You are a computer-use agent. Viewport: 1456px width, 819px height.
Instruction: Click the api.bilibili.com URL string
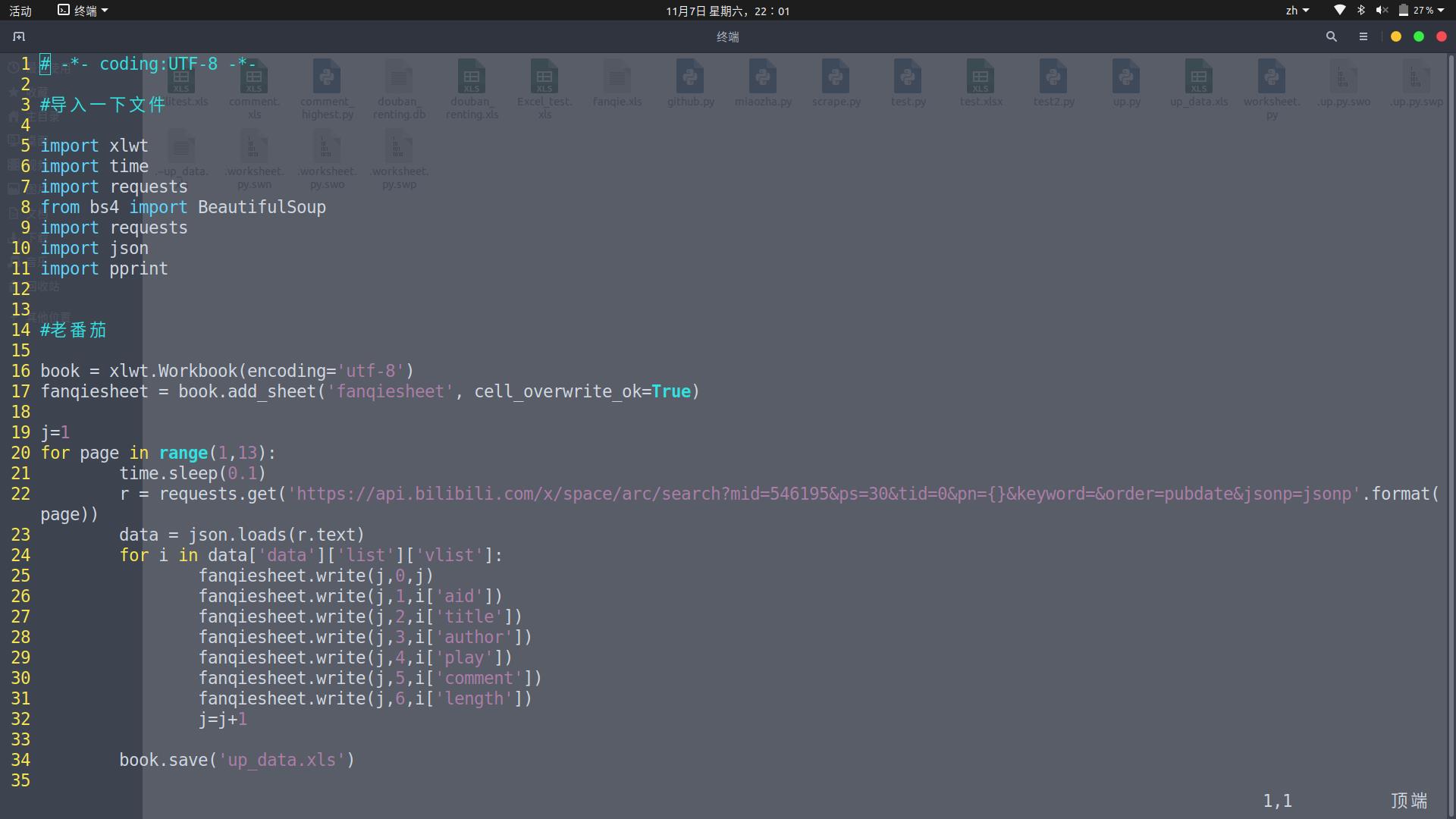(x=824, y=494)
